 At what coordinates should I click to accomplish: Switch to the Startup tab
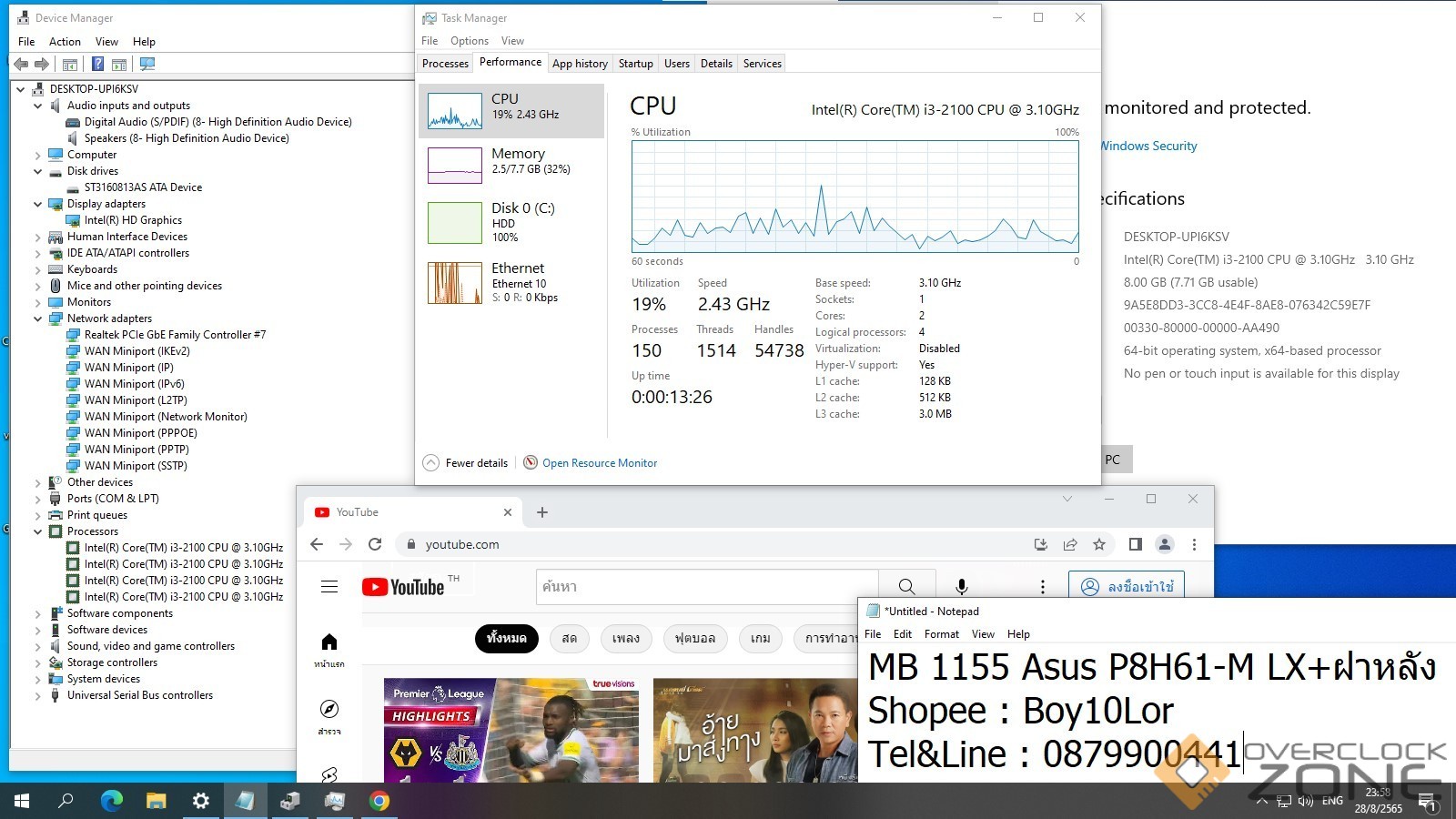(x=635, y=64)
